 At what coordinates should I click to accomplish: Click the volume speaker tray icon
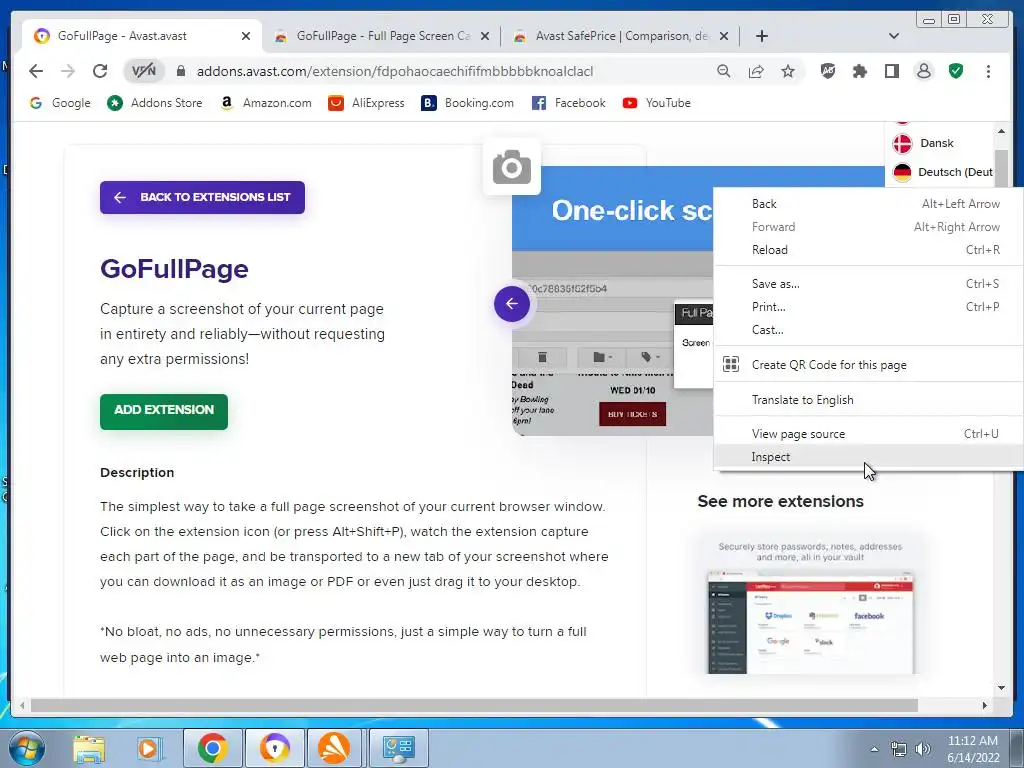(923, 749)
